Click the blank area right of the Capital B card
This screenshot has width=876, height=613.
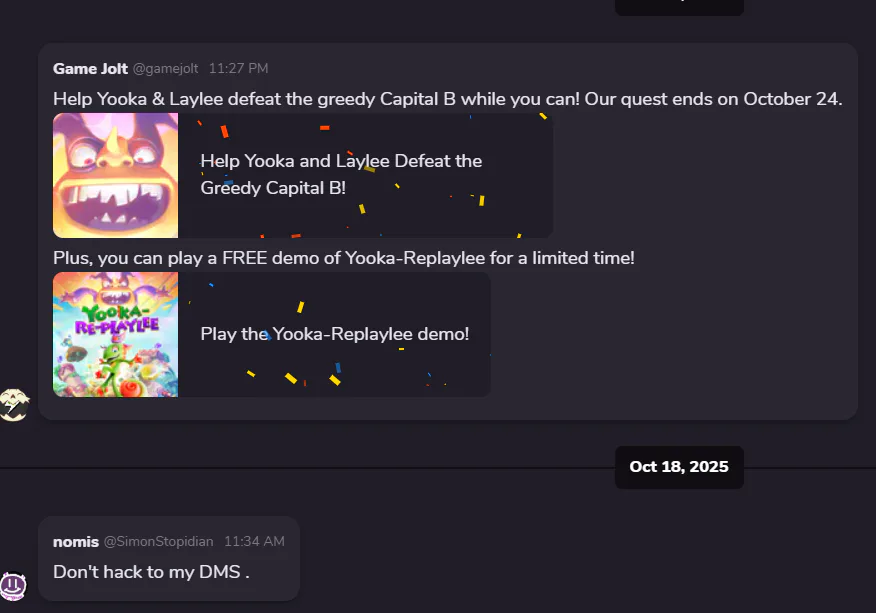pyautogui.click(x=700, y=175)
